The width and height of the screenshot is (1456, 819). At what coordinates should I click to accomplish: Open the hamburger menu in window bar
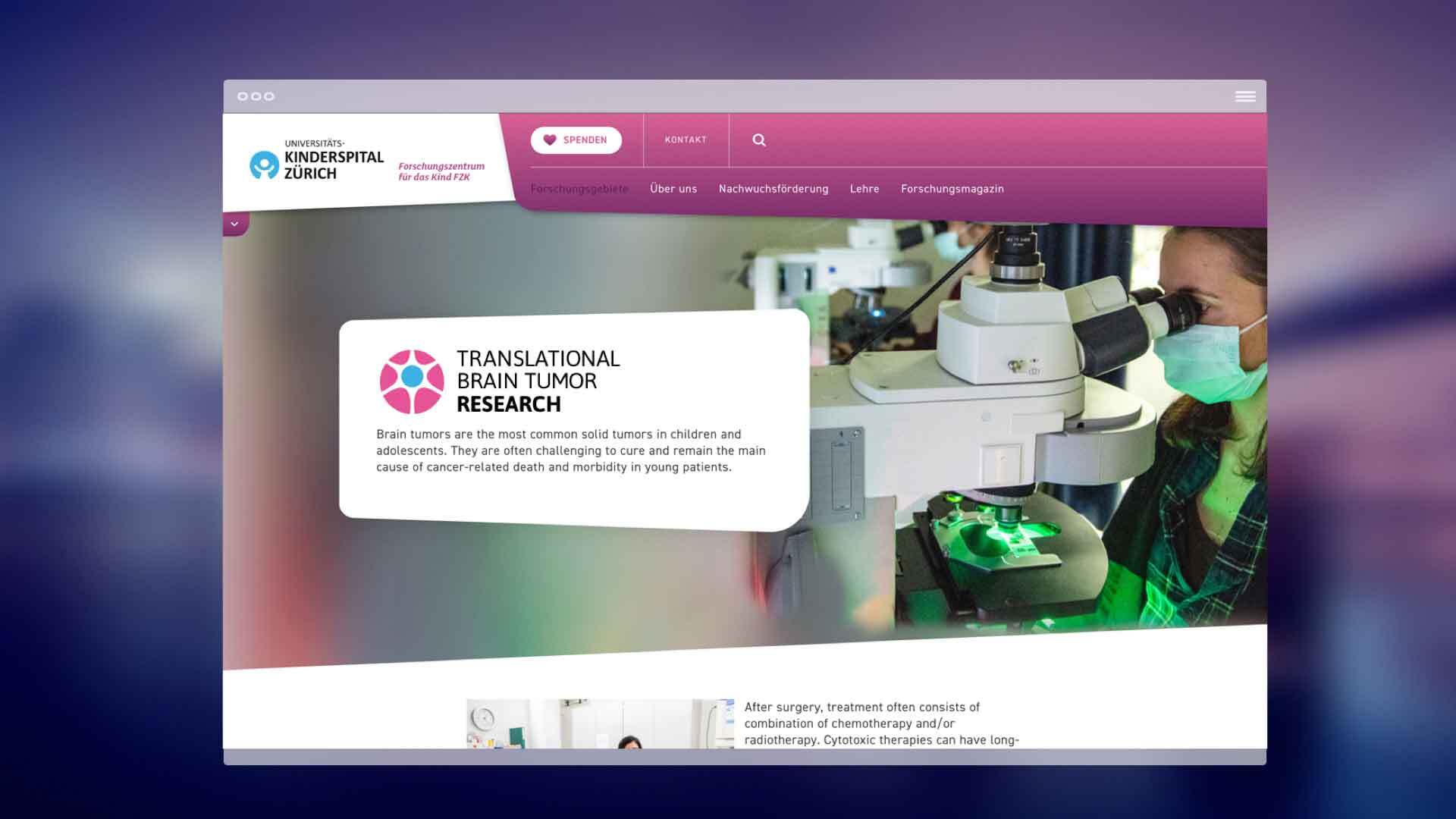coord(1245,96)
